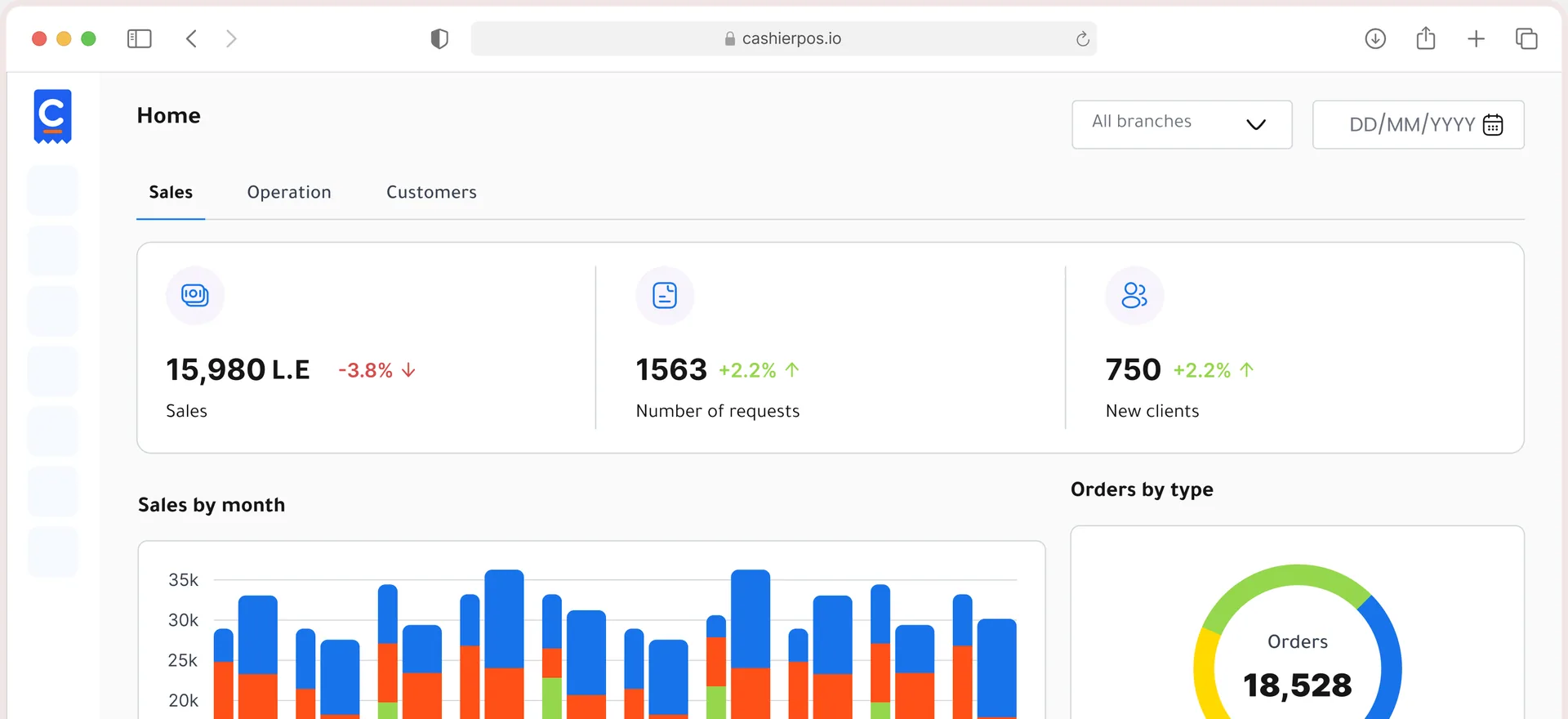Click the 1563 requests value
1568x719 pixels.
point(671,370)
